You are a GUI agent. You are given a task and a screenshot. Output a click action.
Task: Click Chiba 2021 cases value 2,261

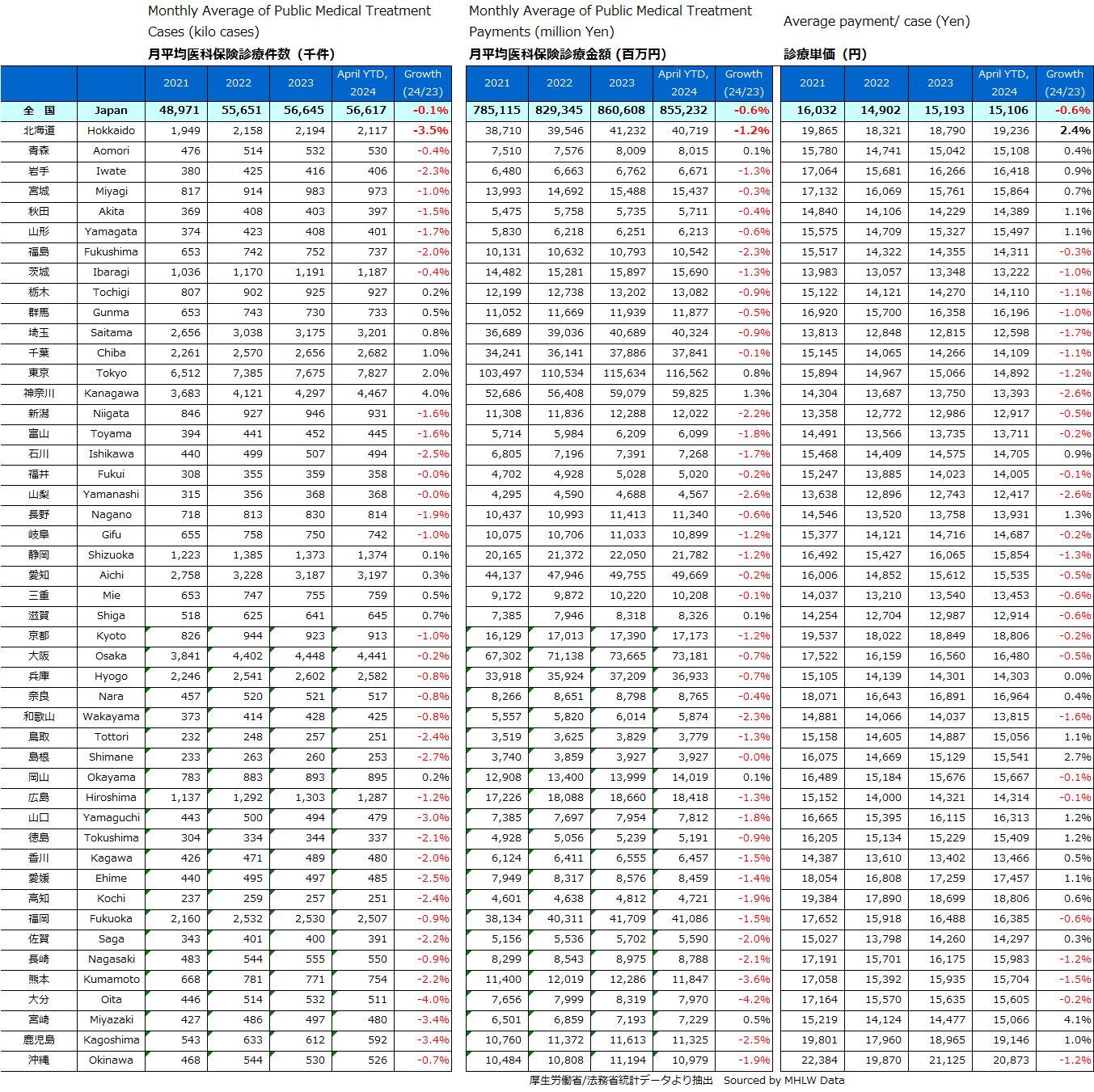pyautogui.click(x=176, y=353)
